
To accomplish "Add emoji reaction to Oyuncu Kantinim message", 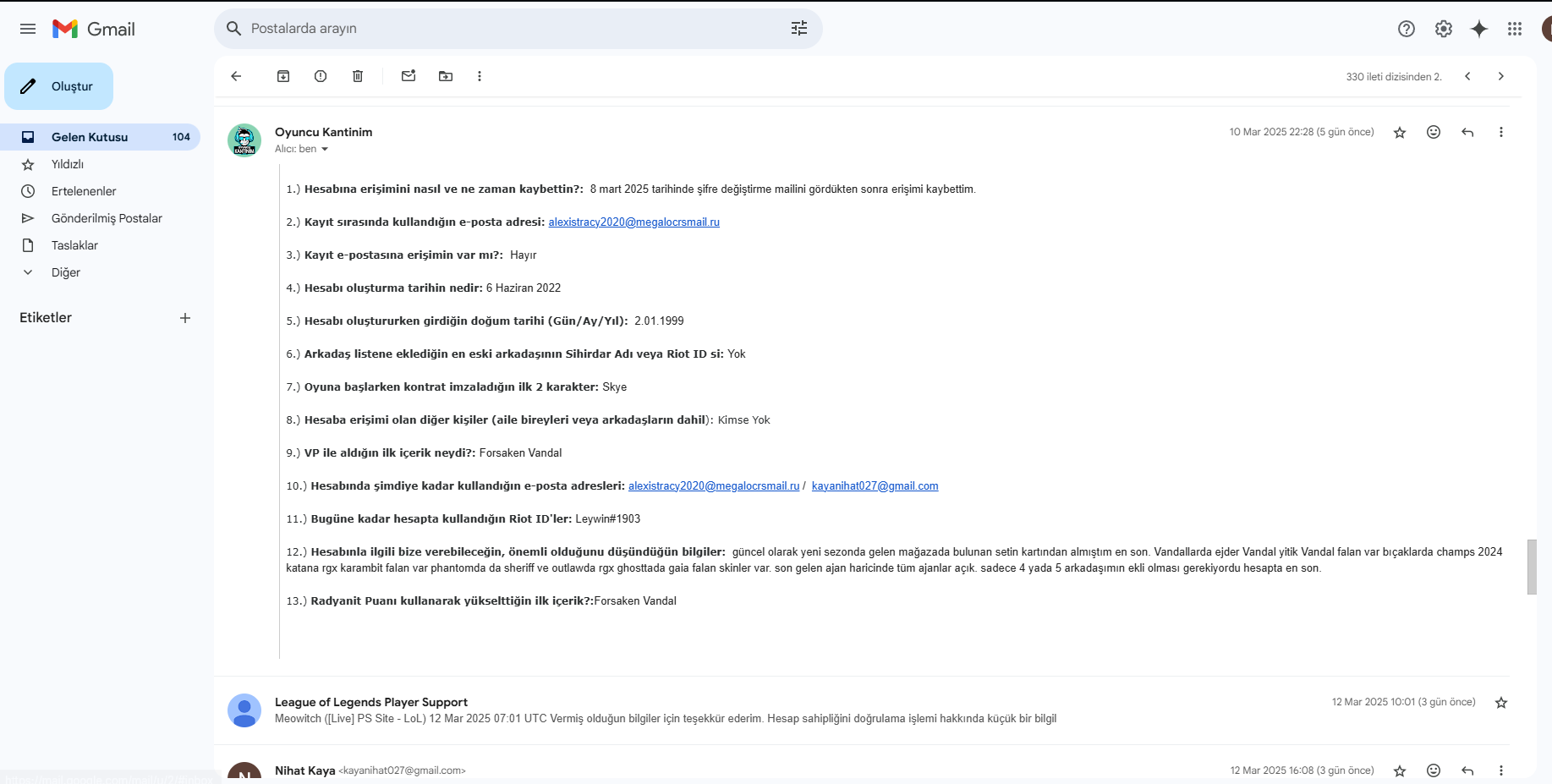I will (1434, 132).
